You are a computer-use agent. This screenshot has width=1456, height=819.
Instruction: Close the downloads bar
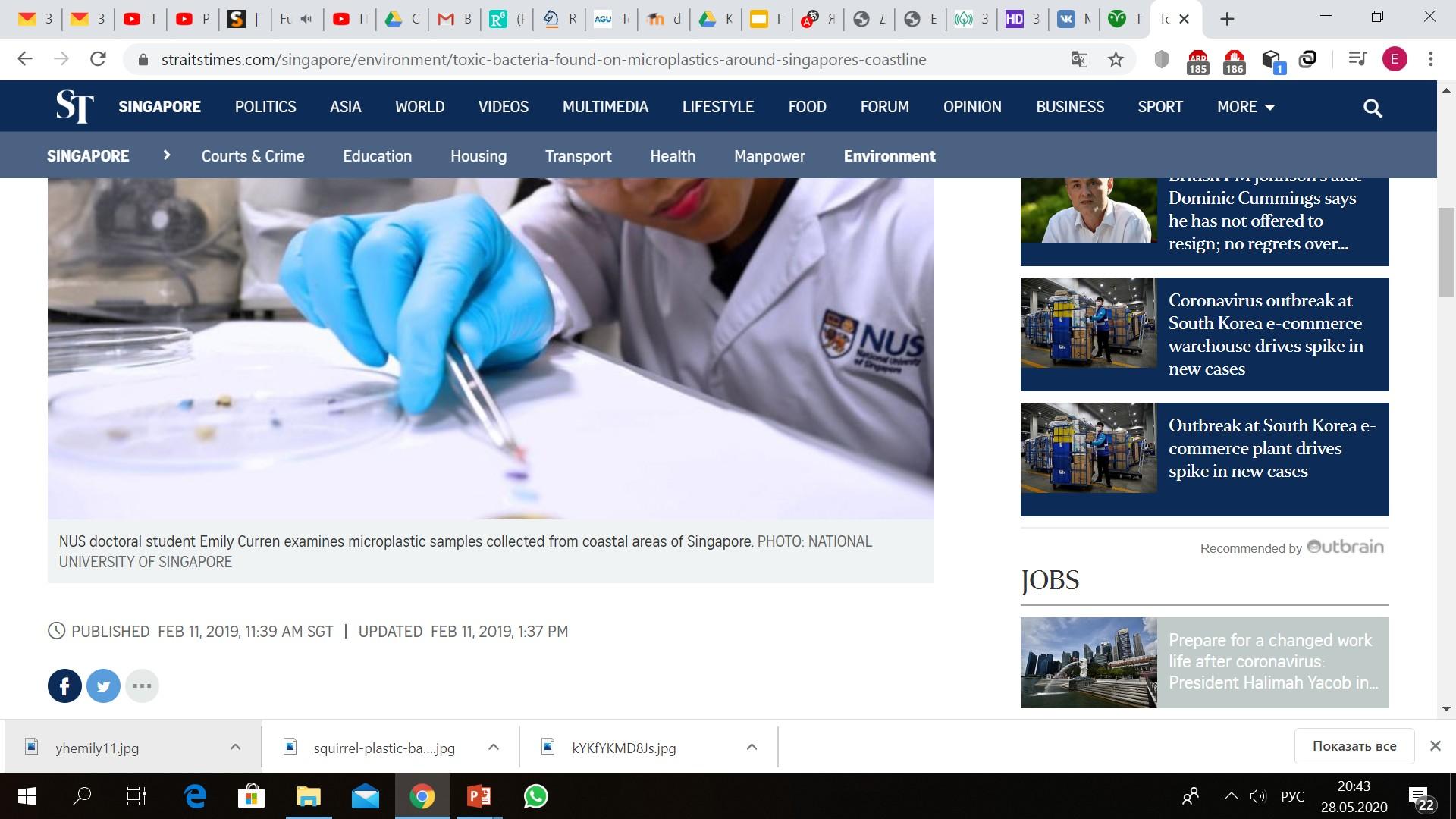click(1435, 746)
